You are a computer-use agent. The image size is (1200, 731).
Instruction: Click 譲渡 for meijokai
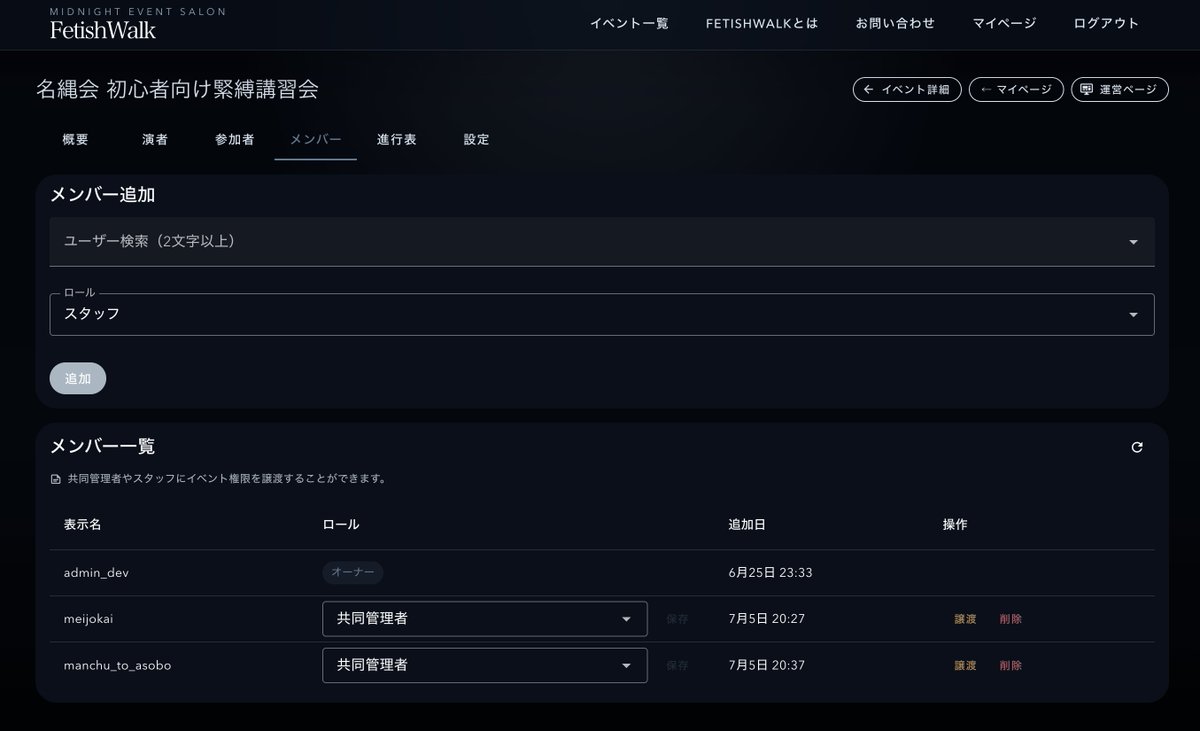tap(965, 619)
